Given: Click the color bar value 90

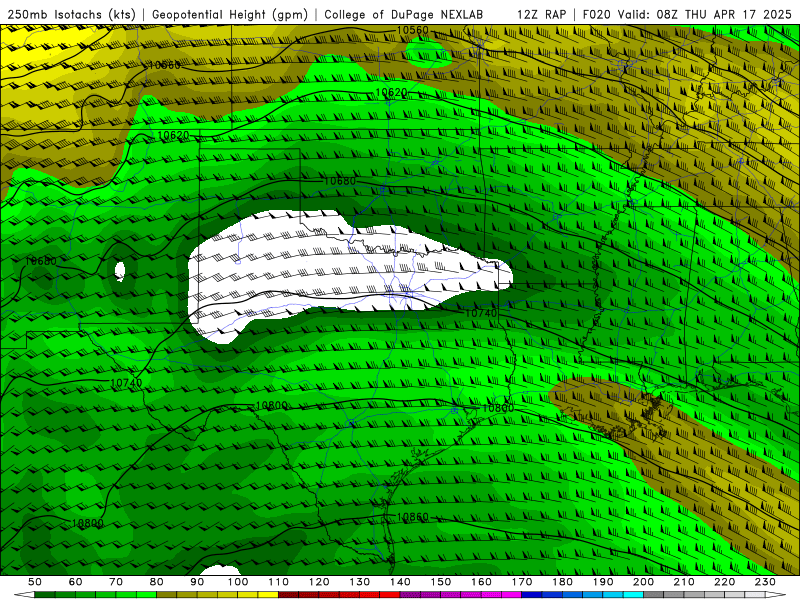Looking at the screenshot, I should [197, 582].
